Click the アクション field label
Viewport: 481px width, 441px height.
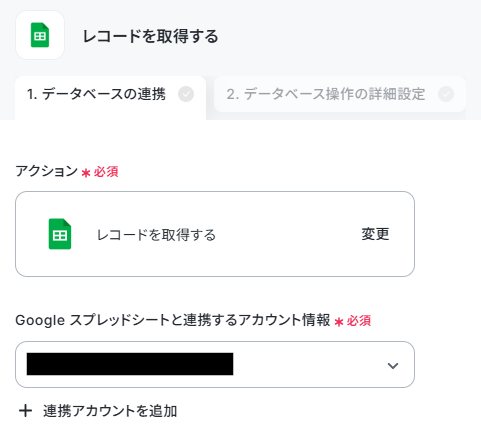click(47, 171)
